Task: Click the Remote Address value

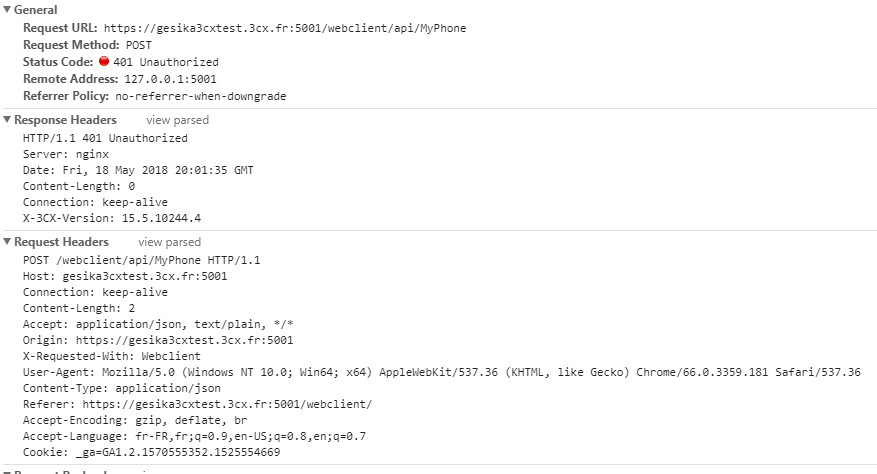Action: (x=169, y=79)
